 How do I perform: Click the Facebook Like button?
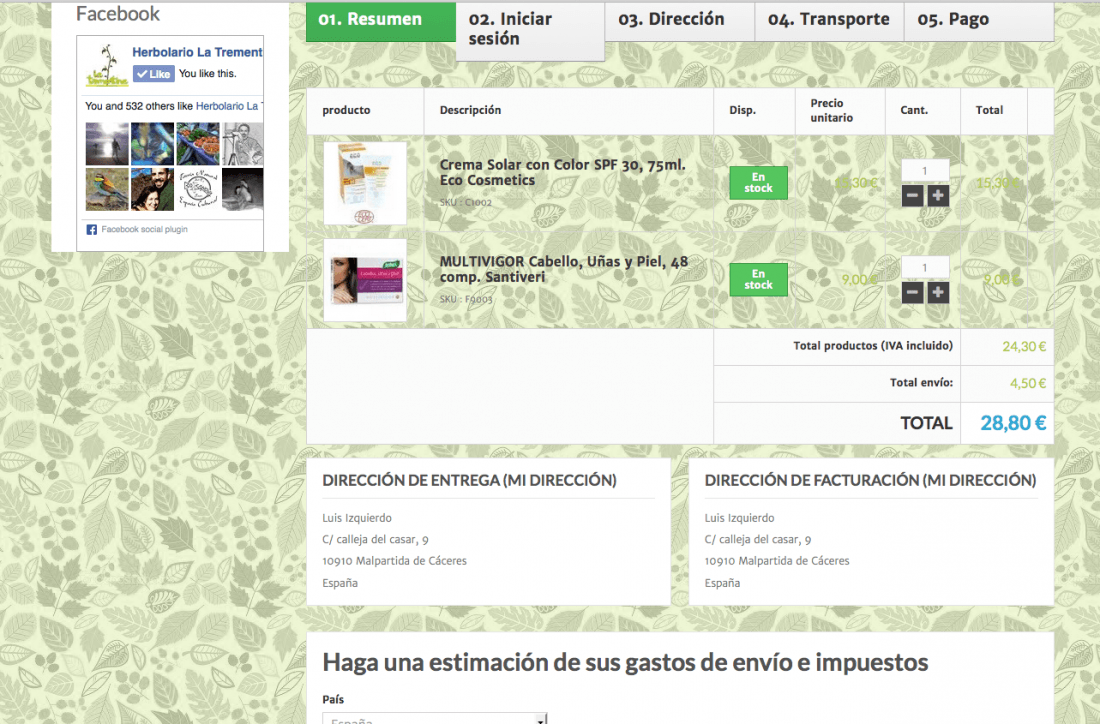coord(154,74)
